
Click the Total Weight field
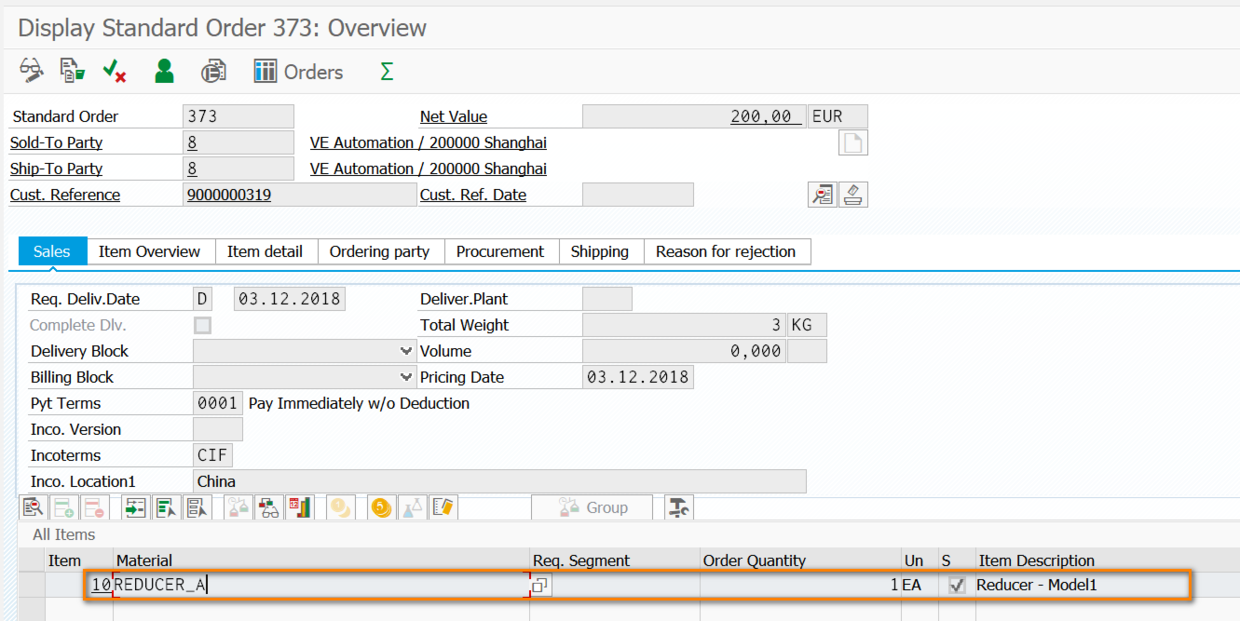(x=684, y=325)
